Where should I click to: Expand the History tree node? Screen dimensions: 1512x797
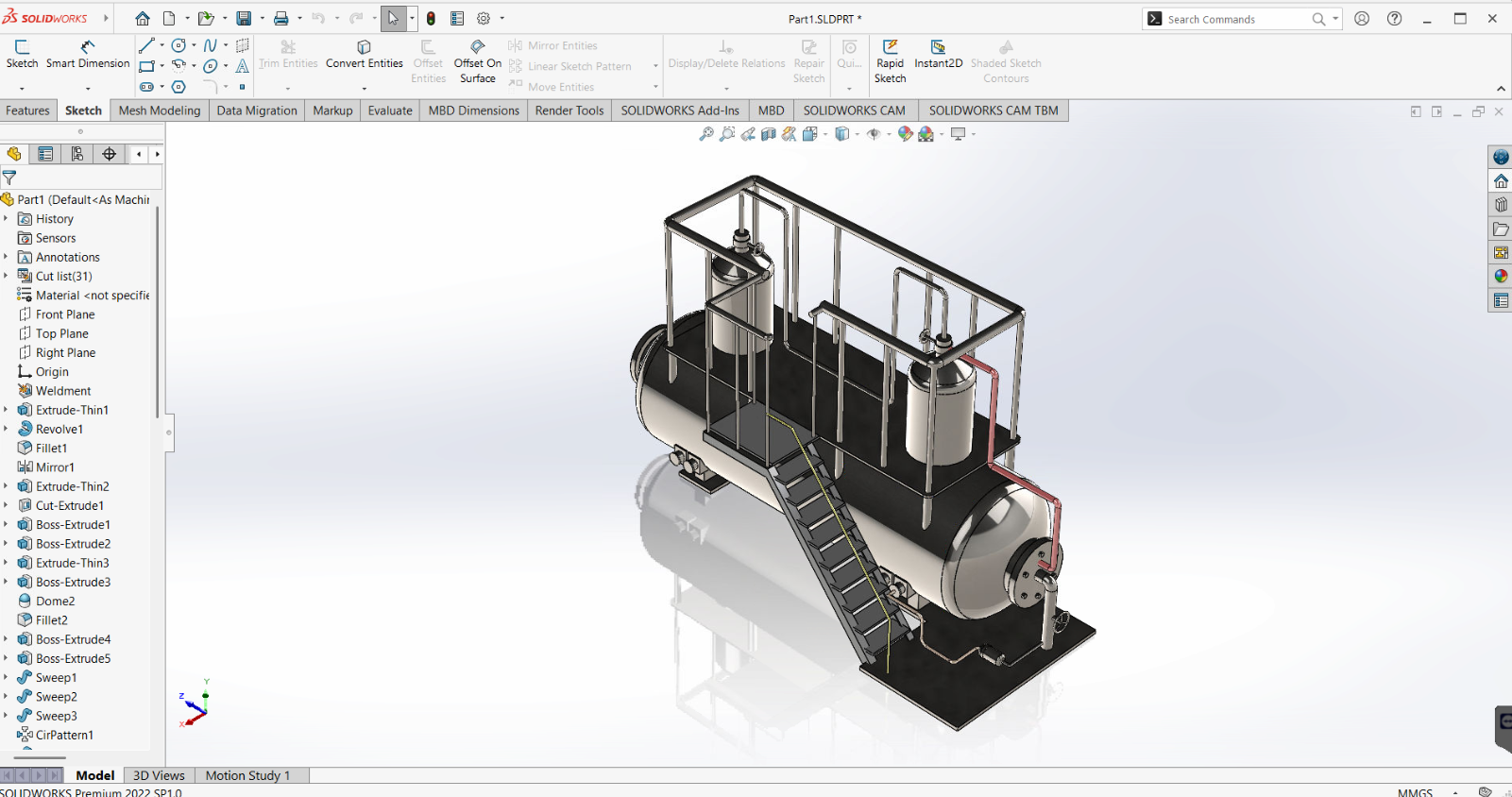click(6, 219)
